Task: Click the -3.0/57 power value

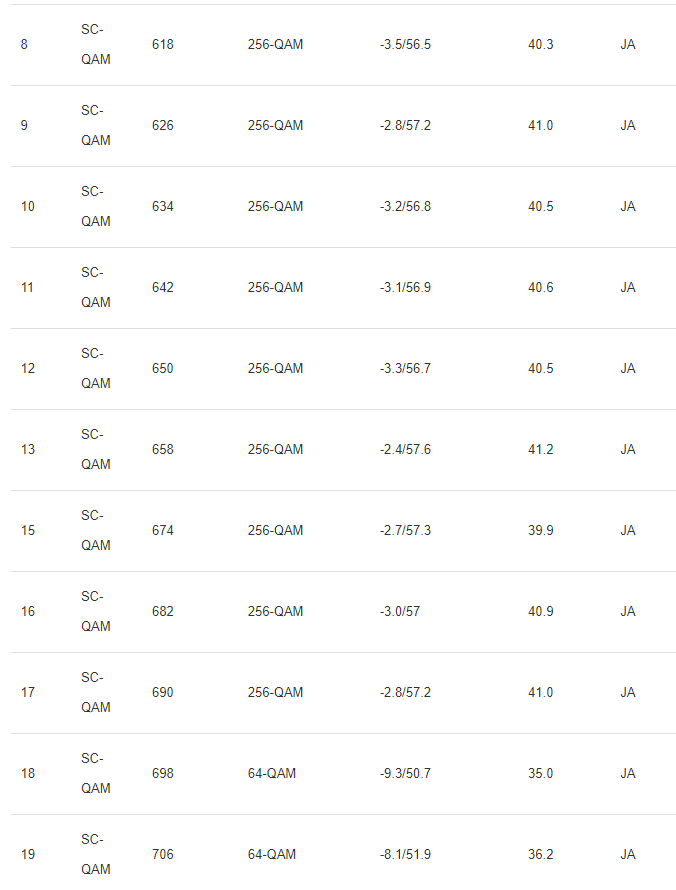Action: pyautogui.click(x=400, y=612)
